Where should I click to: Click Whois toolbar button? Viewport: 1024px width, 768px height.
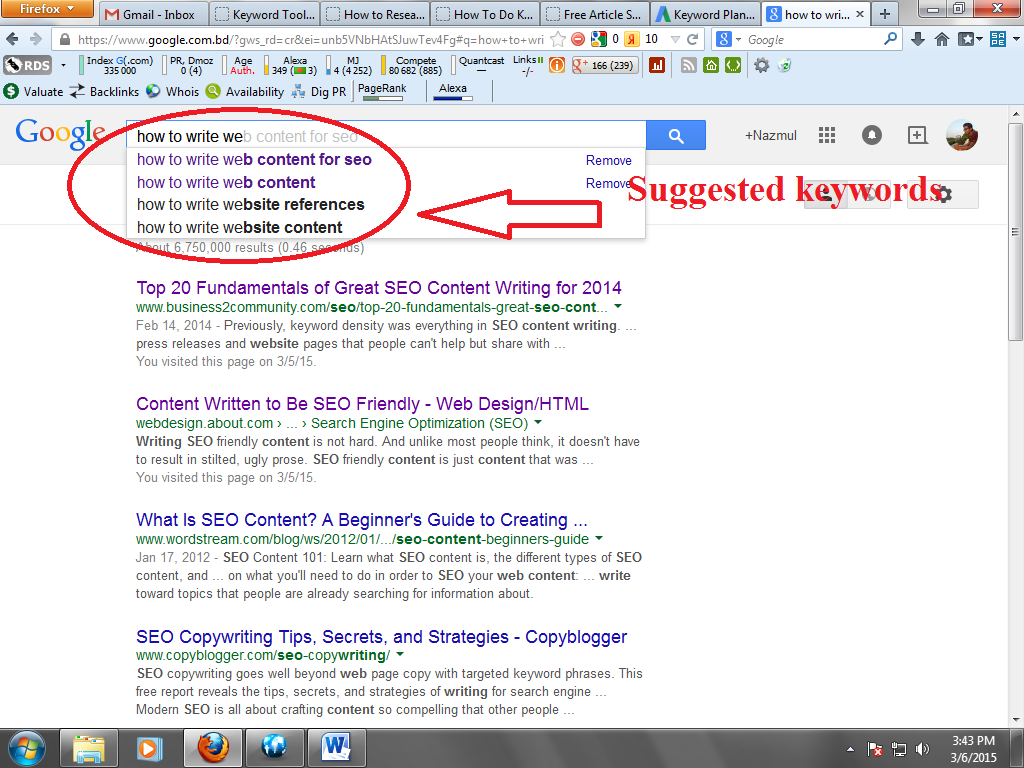point(172,91)
